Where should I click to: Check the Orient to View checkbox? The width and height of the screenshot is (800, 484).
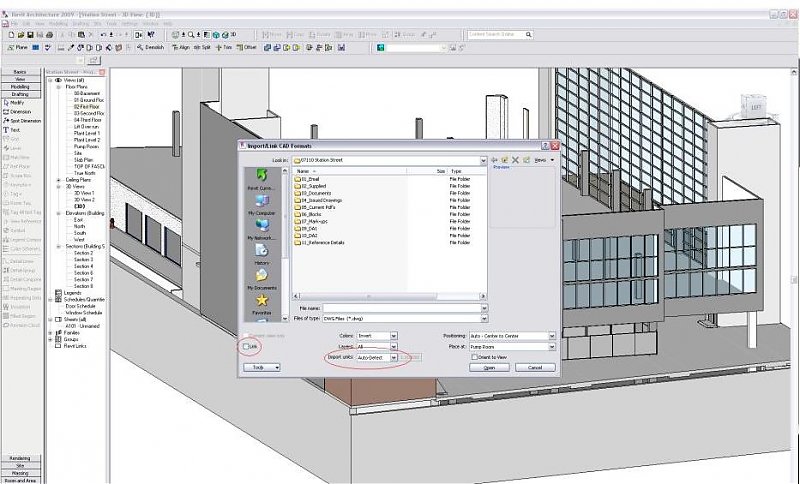(474, 358)
